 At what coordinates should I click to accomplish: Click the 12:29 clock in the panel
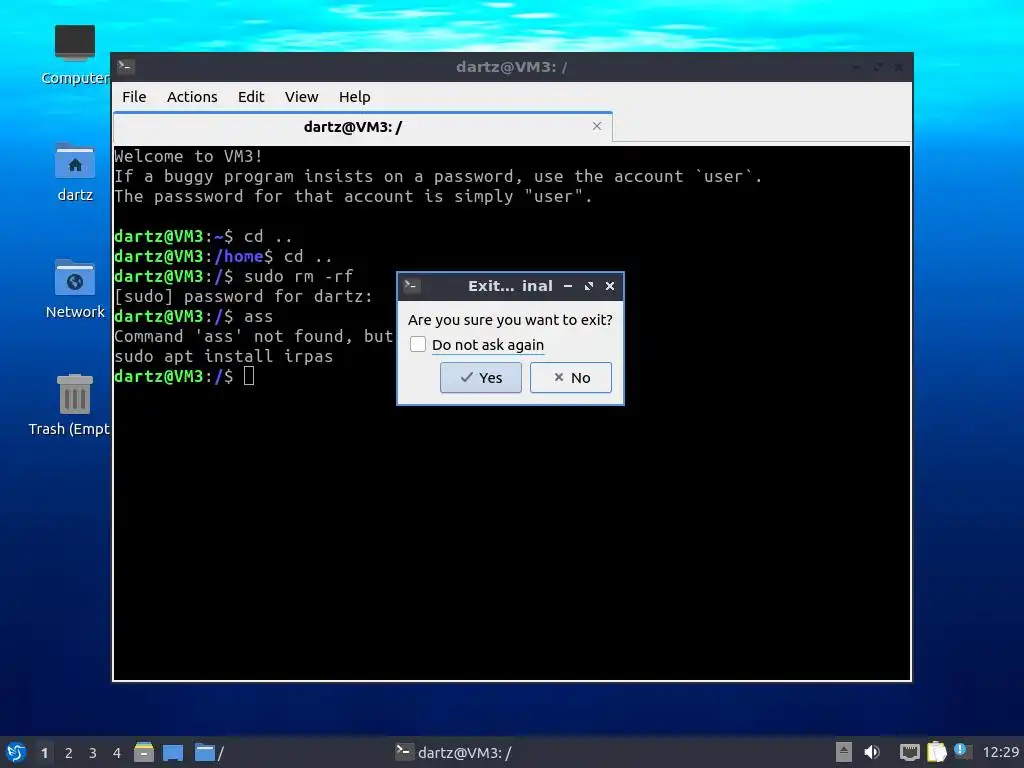[x=1000, y=752]
